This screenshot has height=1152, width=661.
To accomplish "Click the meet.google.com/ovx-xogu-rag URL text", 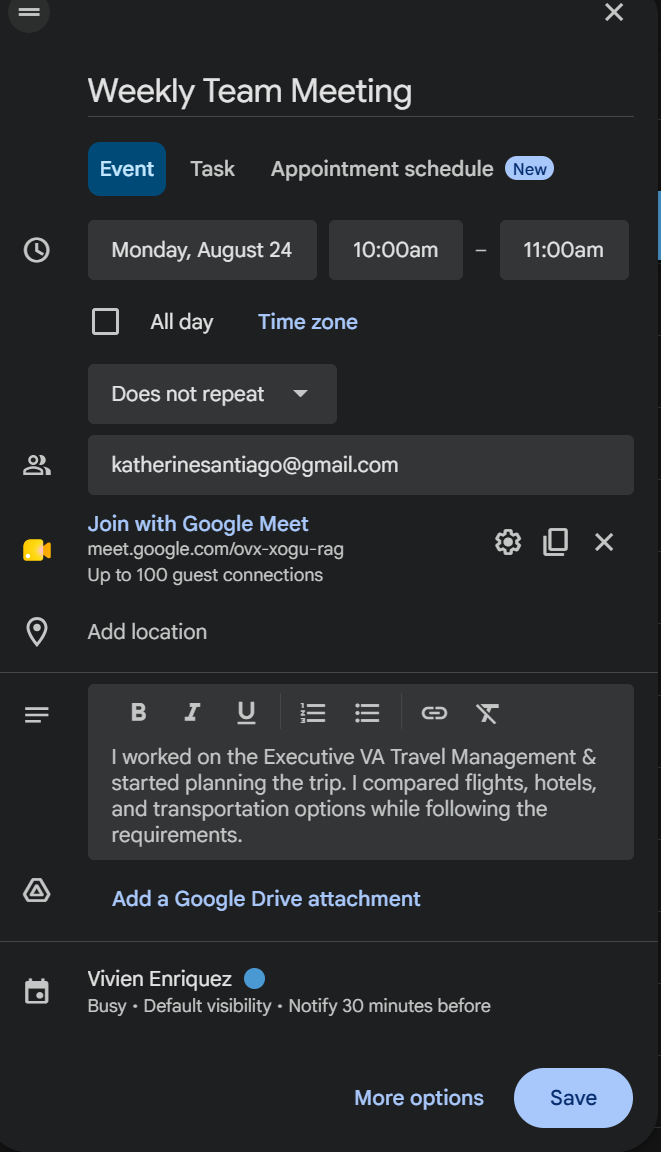I will [x=216, y=550].
